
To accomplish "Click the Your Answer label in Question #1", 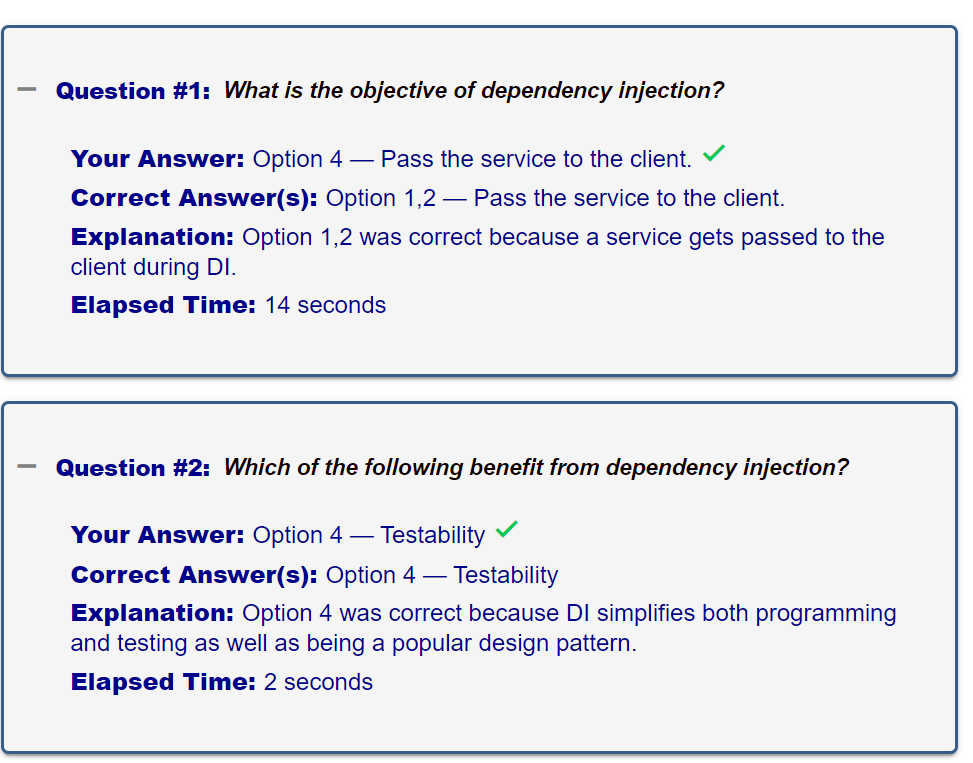I will [x=158, y=159].
